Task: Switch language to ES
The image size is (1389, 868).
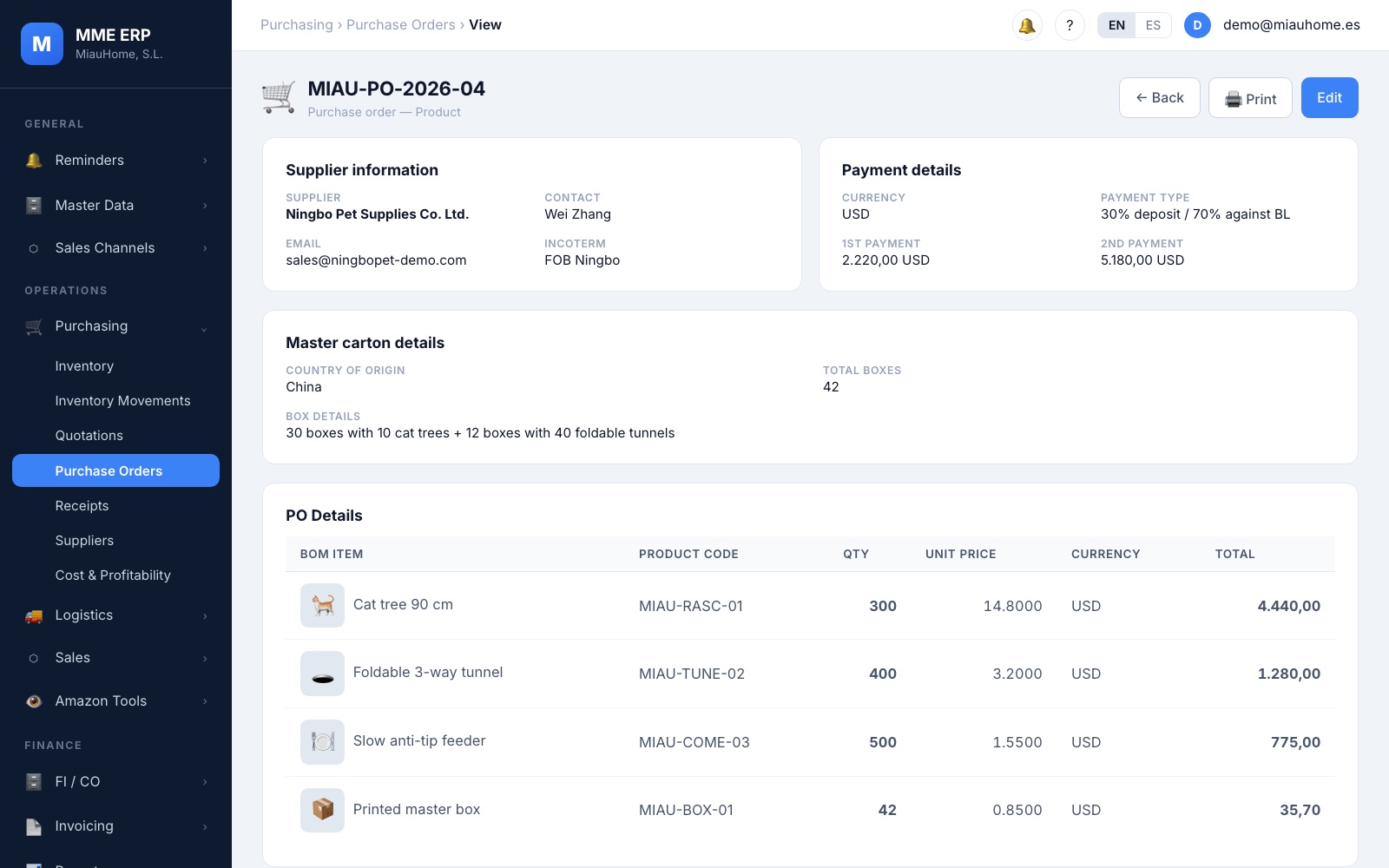Action: (x=1153, y=25)
